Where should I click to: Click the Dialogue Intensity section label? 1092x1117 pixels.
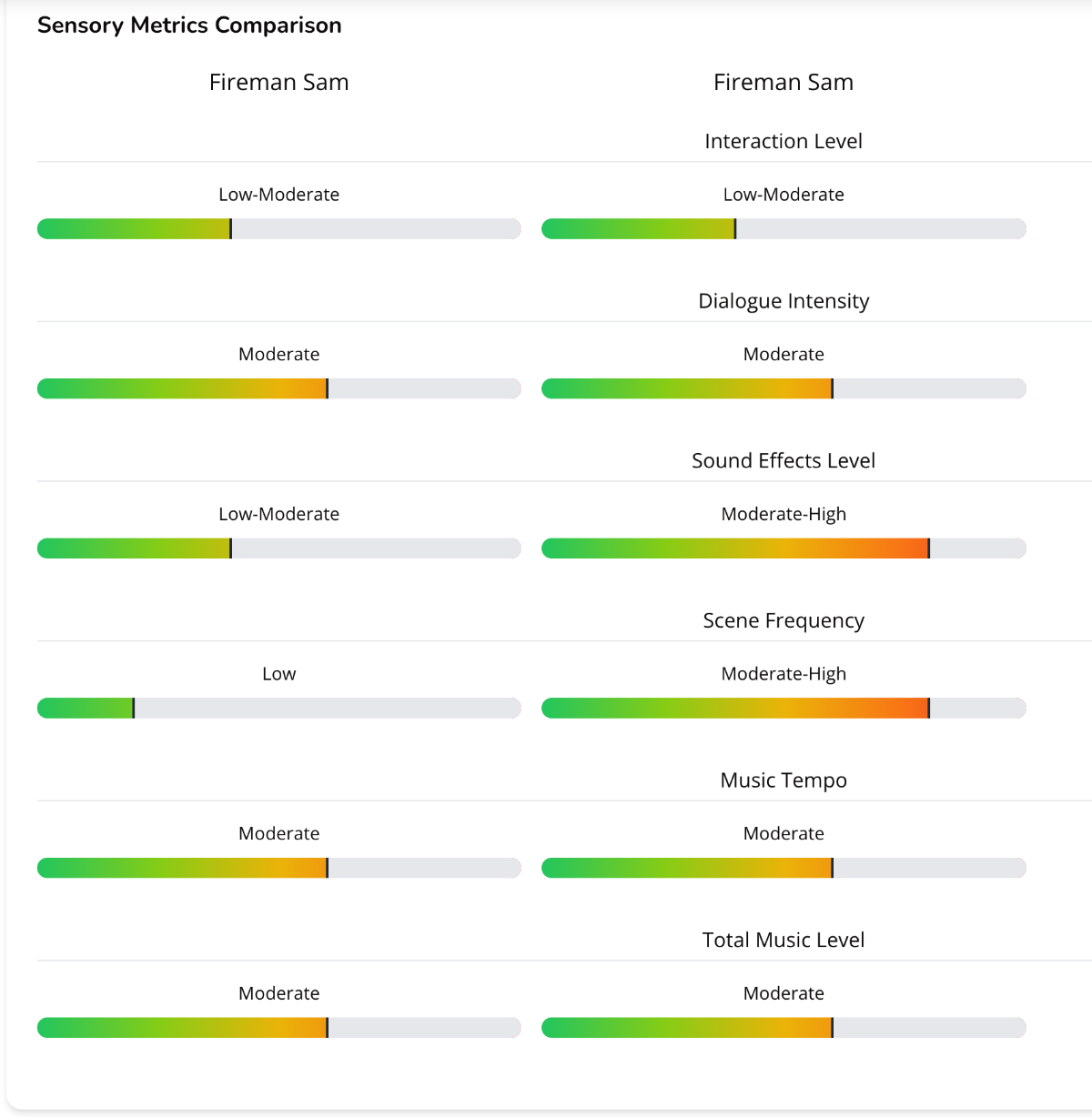point(784,301)
